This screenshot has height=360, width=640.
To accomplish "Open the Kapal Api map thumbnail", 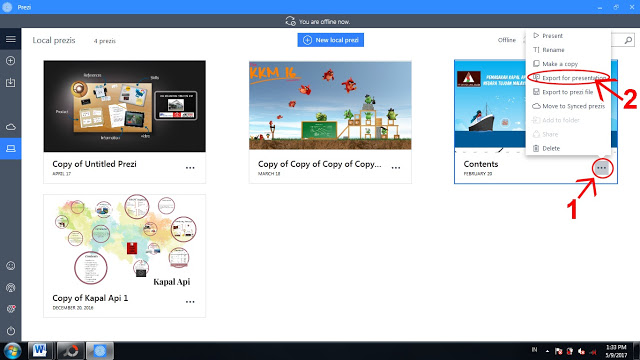I will coord(124,242).
